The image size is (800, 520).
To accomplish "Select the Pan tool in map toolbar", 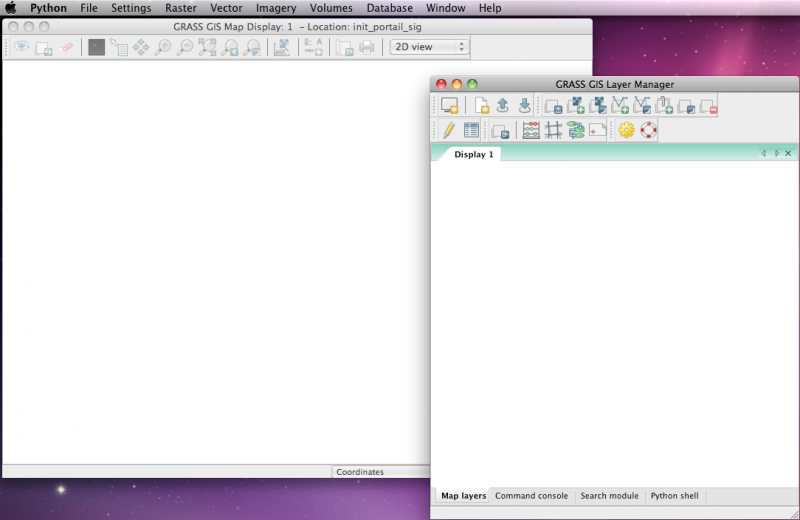I will pos(141,47).
